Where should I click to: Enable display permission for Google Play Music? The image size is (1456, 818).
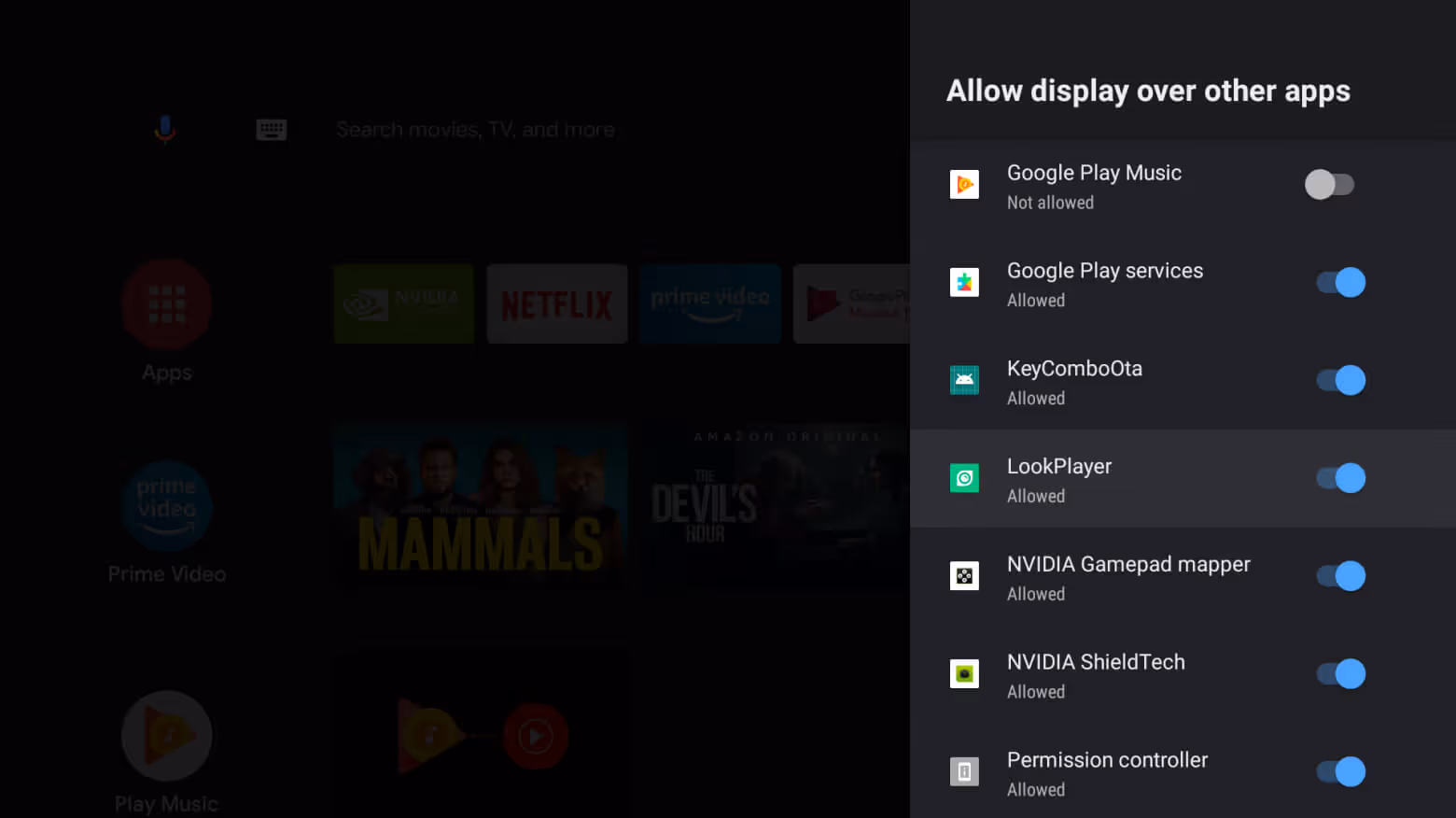(x=1331, y=184)
